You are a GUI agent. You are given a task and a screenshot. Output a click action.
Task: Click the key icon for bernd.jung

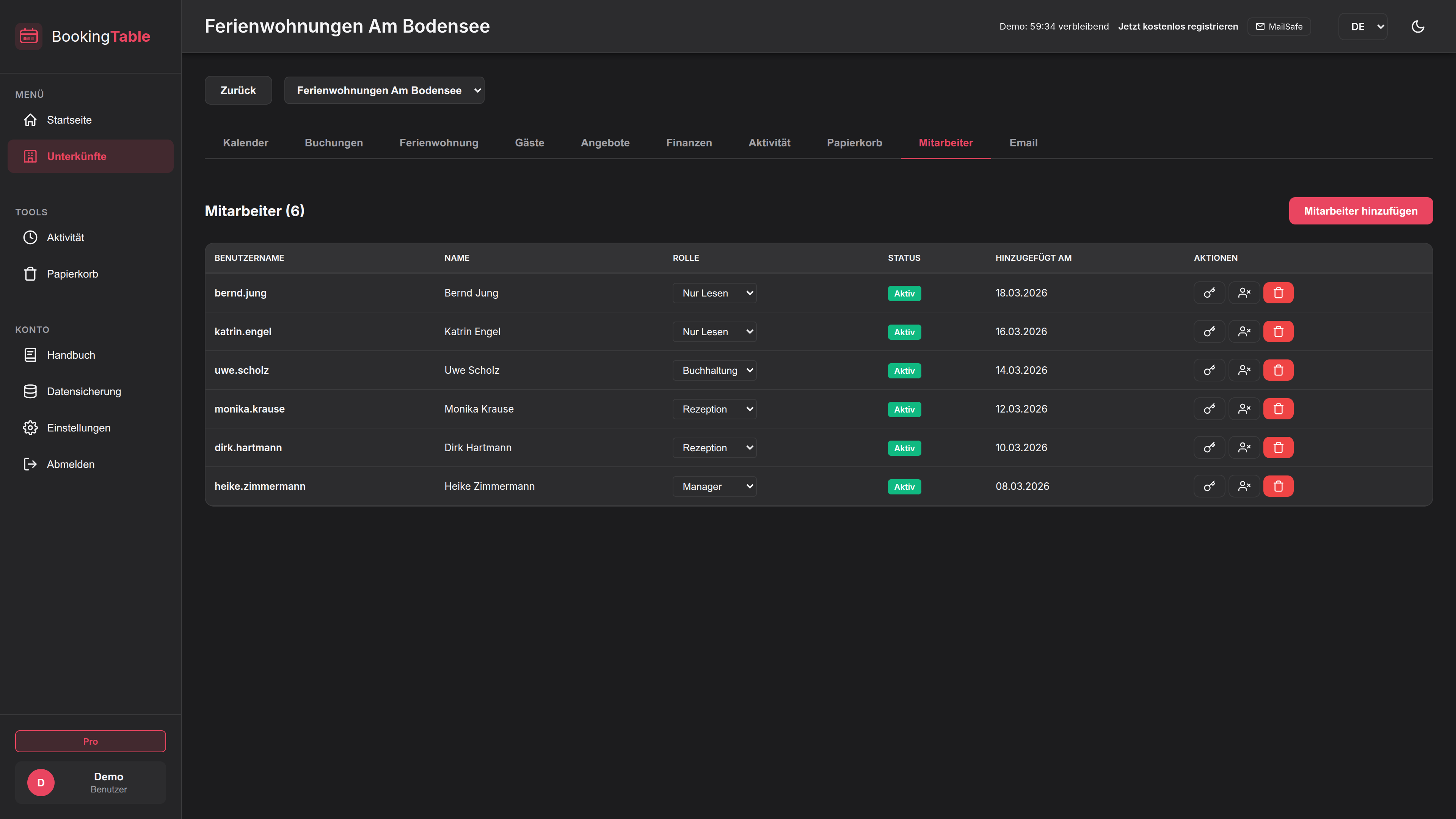click(1209, 293)
